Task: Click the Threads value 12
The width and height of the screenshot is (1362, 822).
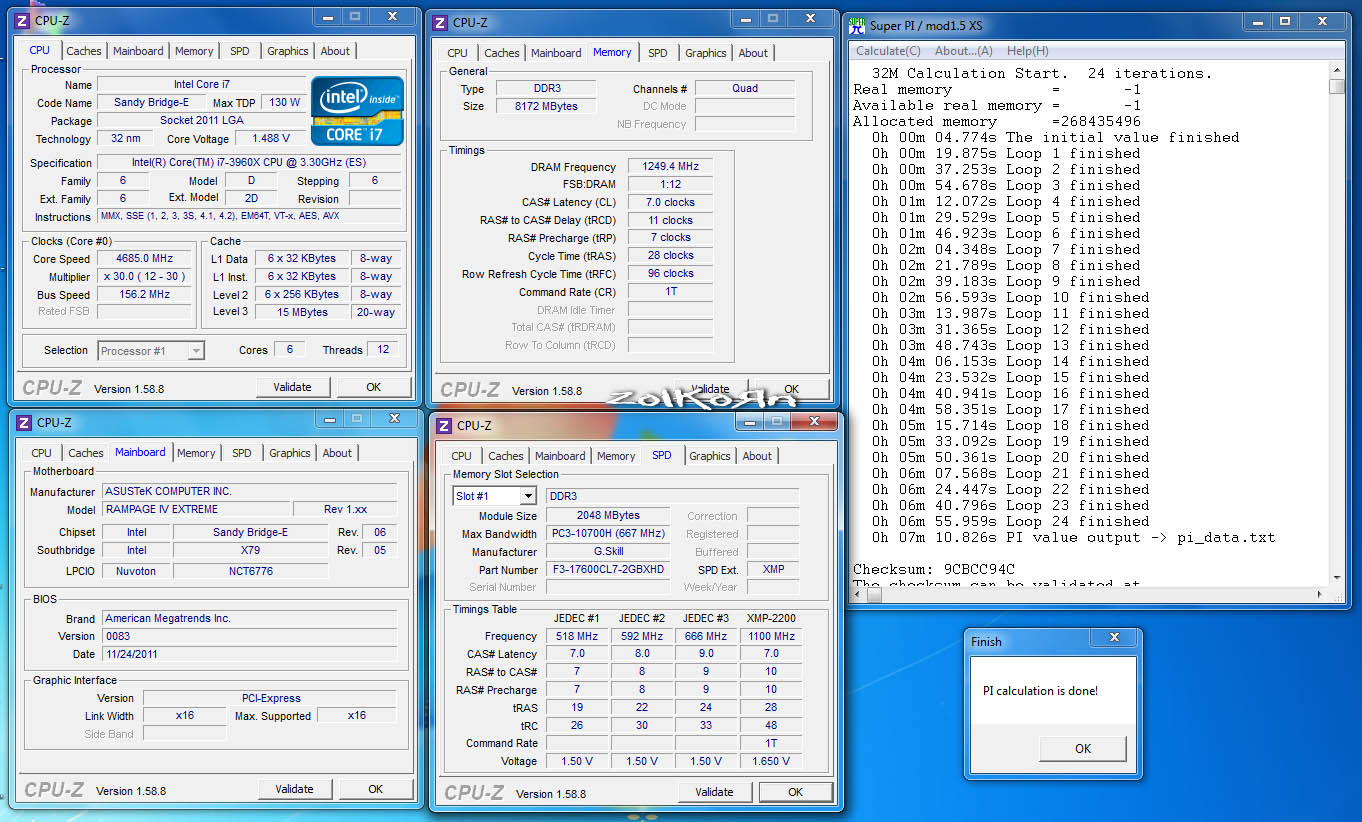Action: click(384, 350)
